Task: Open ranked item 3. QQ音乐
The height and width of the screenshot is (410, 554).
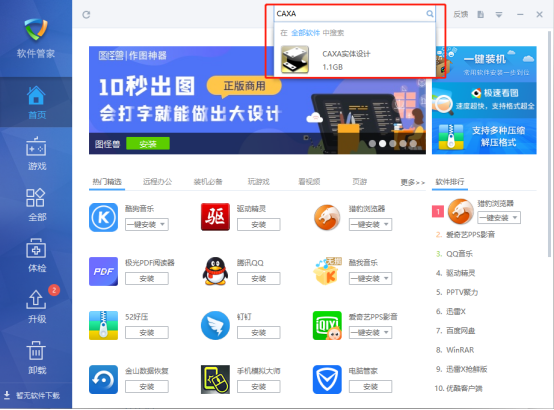Action: click(454, 254)
